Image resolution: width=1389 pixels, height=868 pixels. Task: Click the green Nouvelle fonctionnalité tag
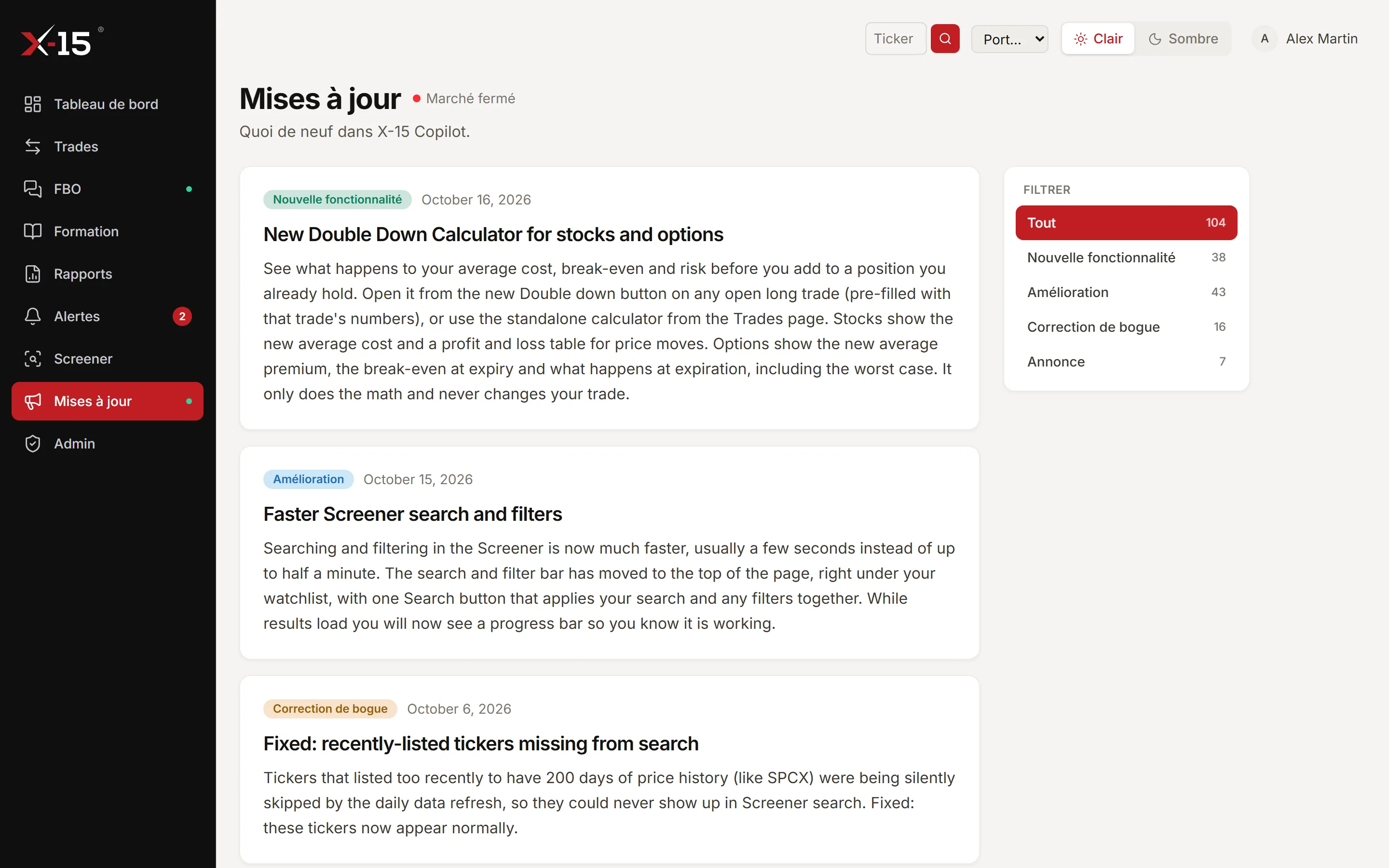click(337, 199)
